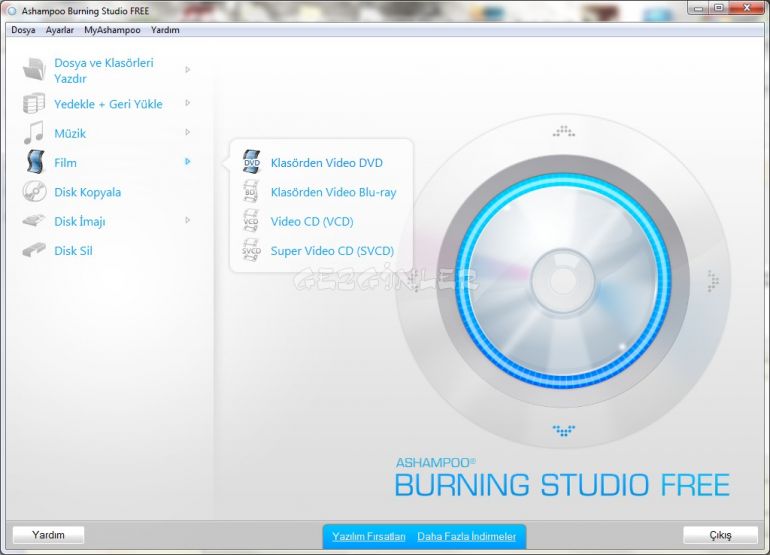This screenshot has width=770, height=555.
Task: Click the bottom blue dotted arrow on wheel
Action: click(564, 431)
